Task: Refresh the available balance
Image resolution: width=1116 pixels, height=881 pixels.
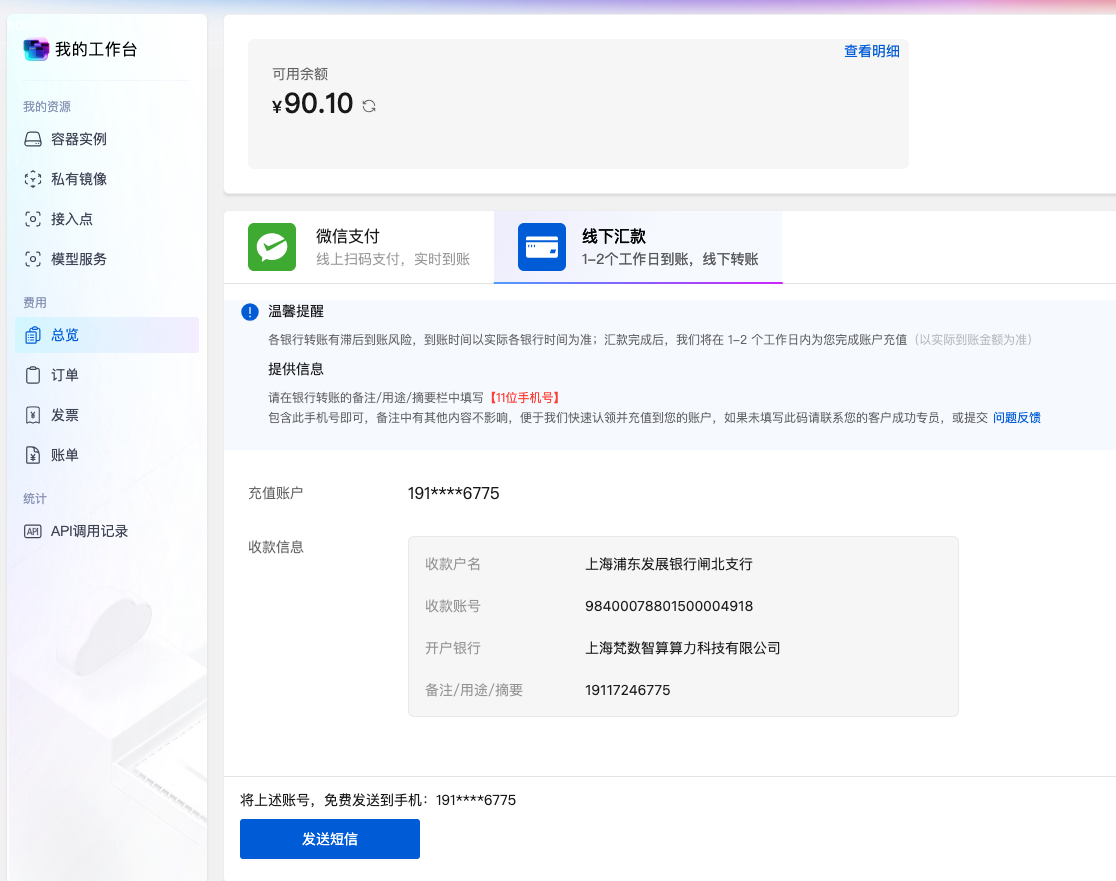Action: 369,106
